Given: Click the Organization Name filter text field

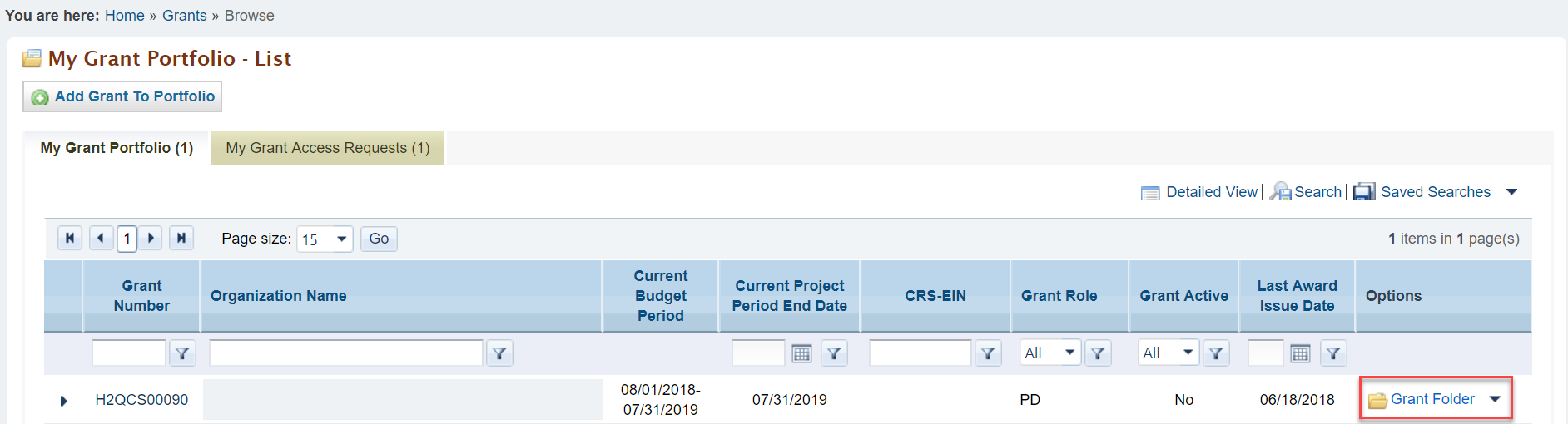Looking at the screenshot, I should click(x=346, y=353).
